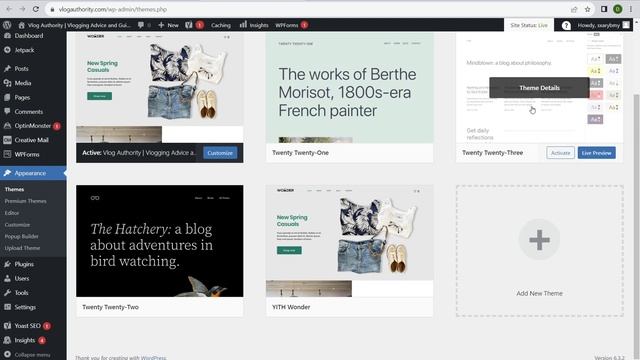
Task: Click Site Status: Live indicator
Action: (x=529, y=25)
